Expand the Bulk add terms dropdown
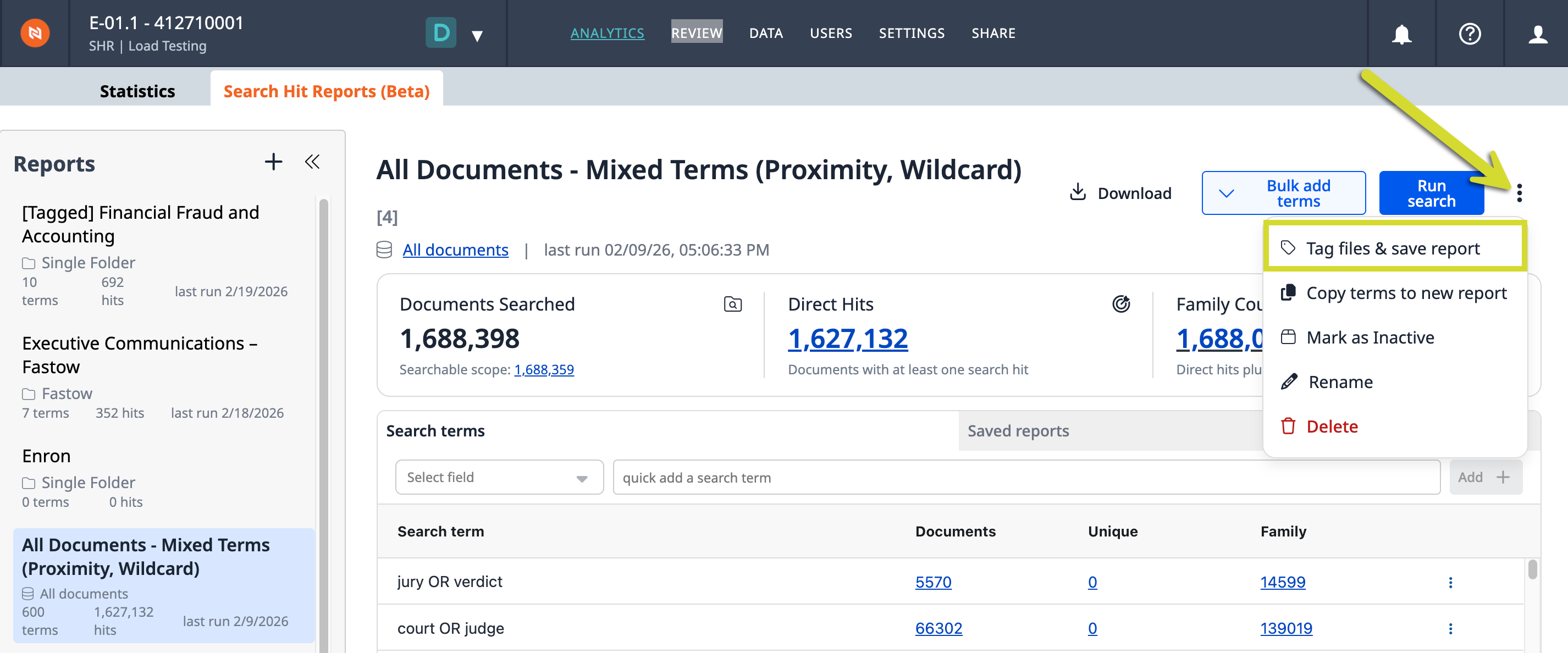This screenshot has height=653, width=1568. tap(1226, 193)
